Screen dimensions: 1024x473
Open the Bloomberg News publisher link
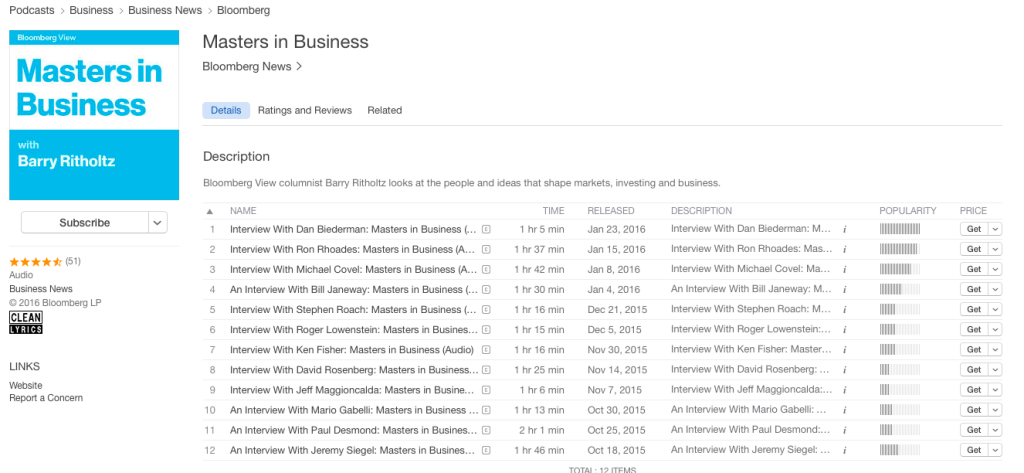click(252, 66)
